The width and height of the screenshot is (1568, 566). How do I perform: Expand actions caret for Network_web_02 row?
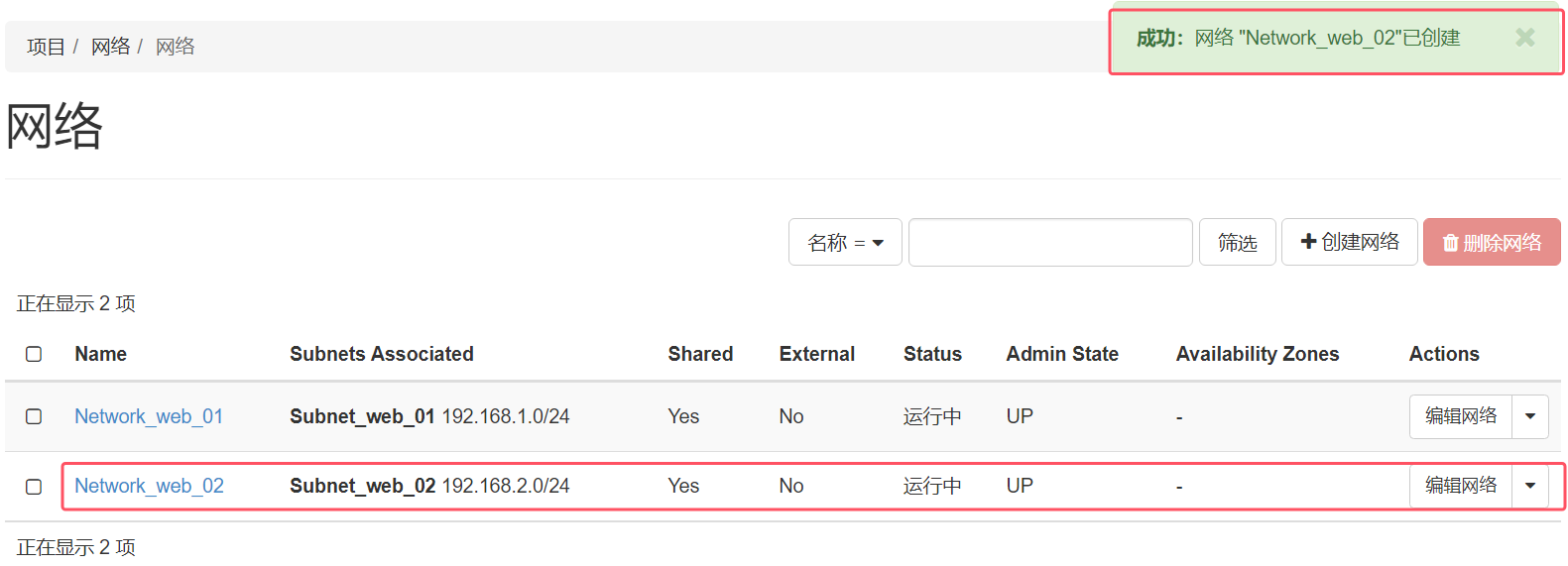[x=1529, y=486]
